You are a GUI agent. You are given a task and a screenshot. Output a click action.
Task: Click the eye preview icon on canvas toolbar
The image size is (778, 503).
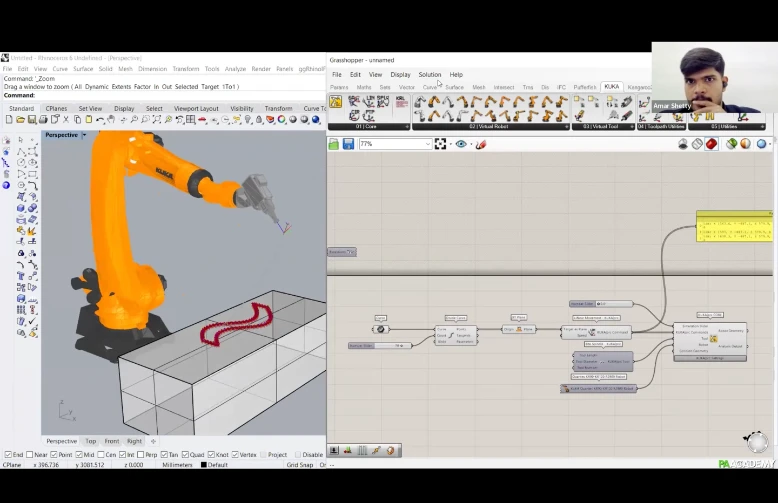pos(461,144)
